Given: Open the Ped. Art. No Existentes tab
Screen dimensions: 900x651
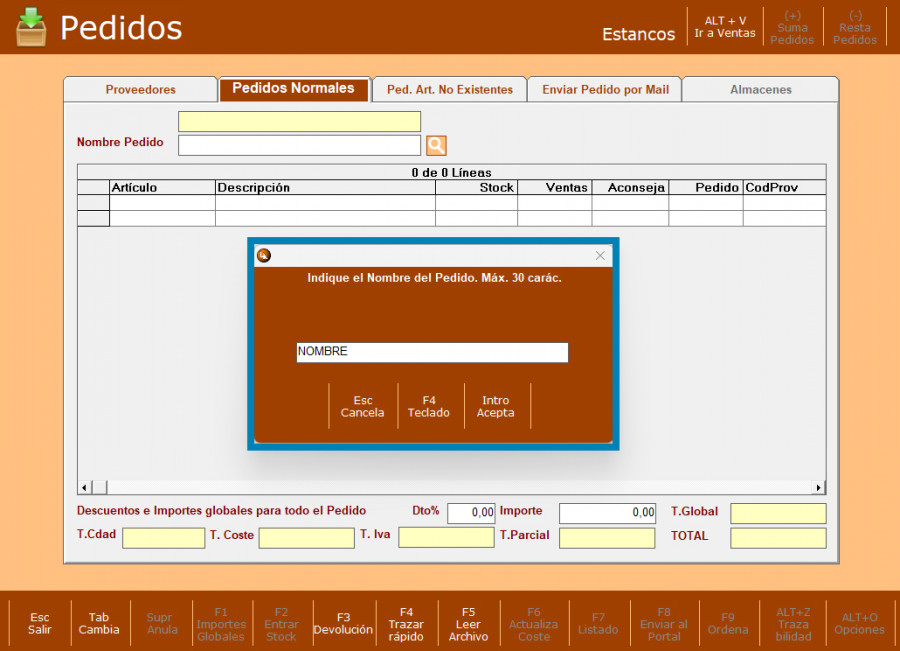Looking at the screenshot, I should pos(450,90).
